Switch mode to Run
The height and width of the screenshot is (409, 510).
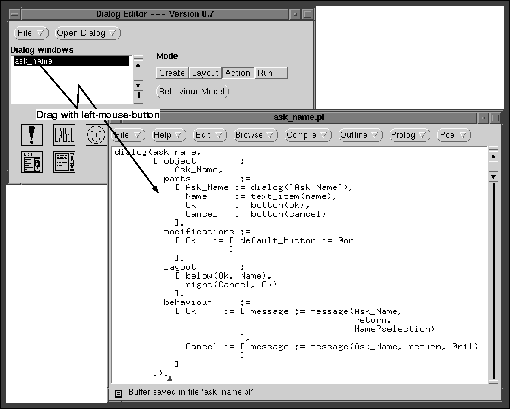pyautogui.click(x=271, y=73)
